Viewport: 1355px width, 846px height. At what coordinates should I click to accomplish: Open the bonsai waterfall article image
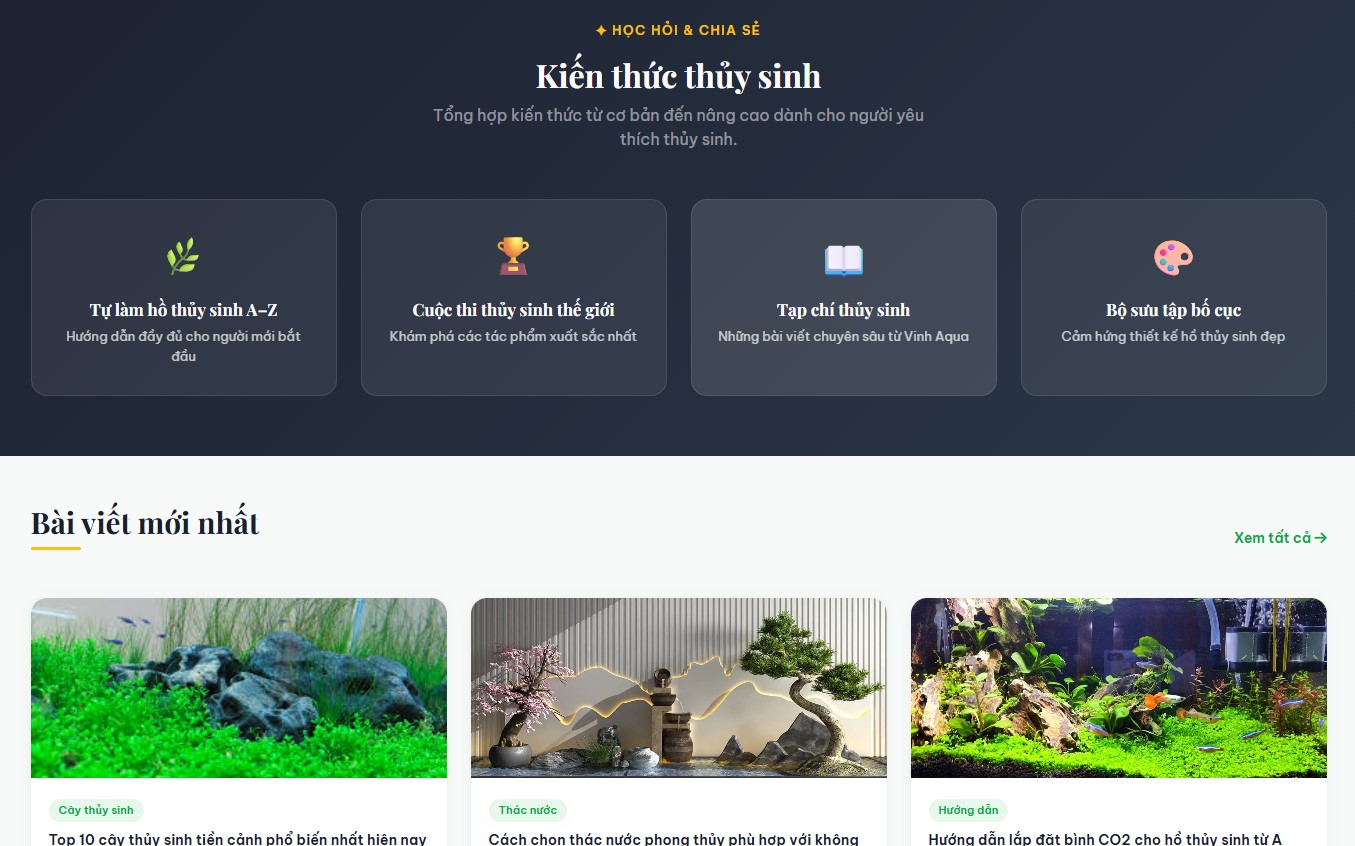pos(679,688)
